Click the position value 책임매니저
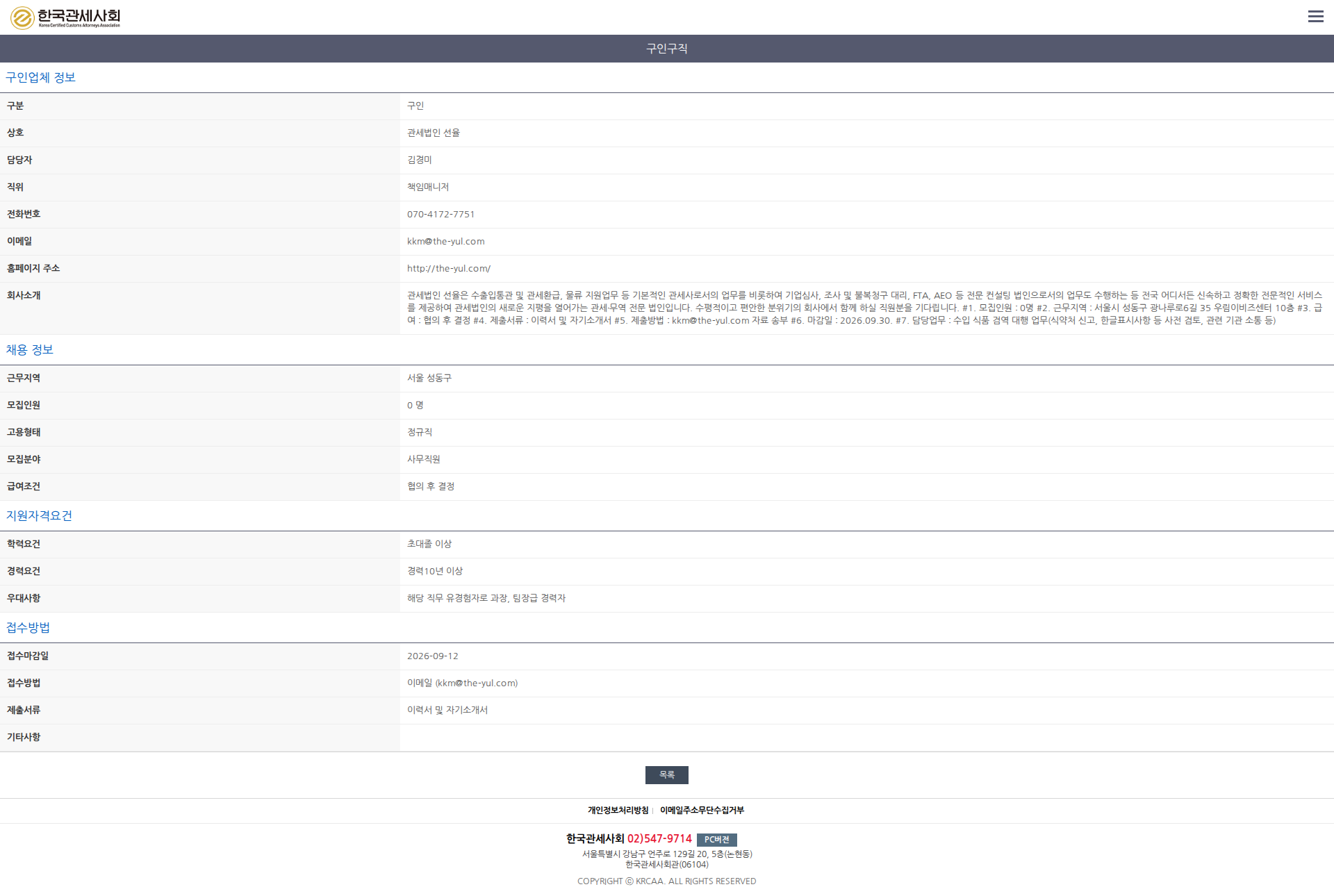This screenshot has height=896, width=1334. (428, 188)
